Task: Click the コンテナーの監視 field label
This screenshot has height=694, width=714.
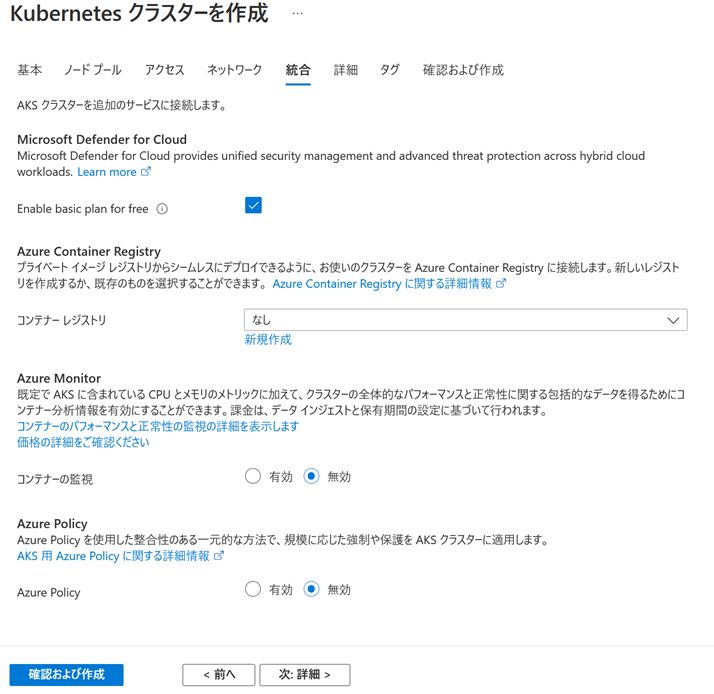Action: (55, 479)
